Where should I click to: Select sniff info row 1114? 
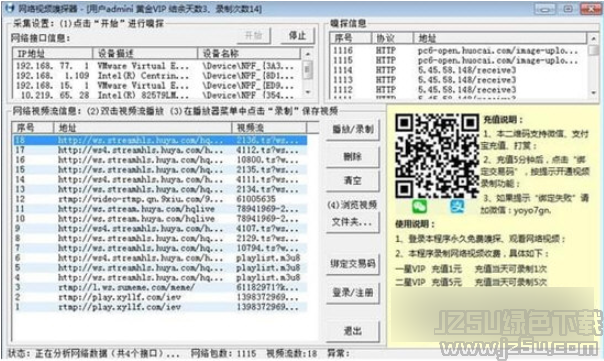coord(459,70)
